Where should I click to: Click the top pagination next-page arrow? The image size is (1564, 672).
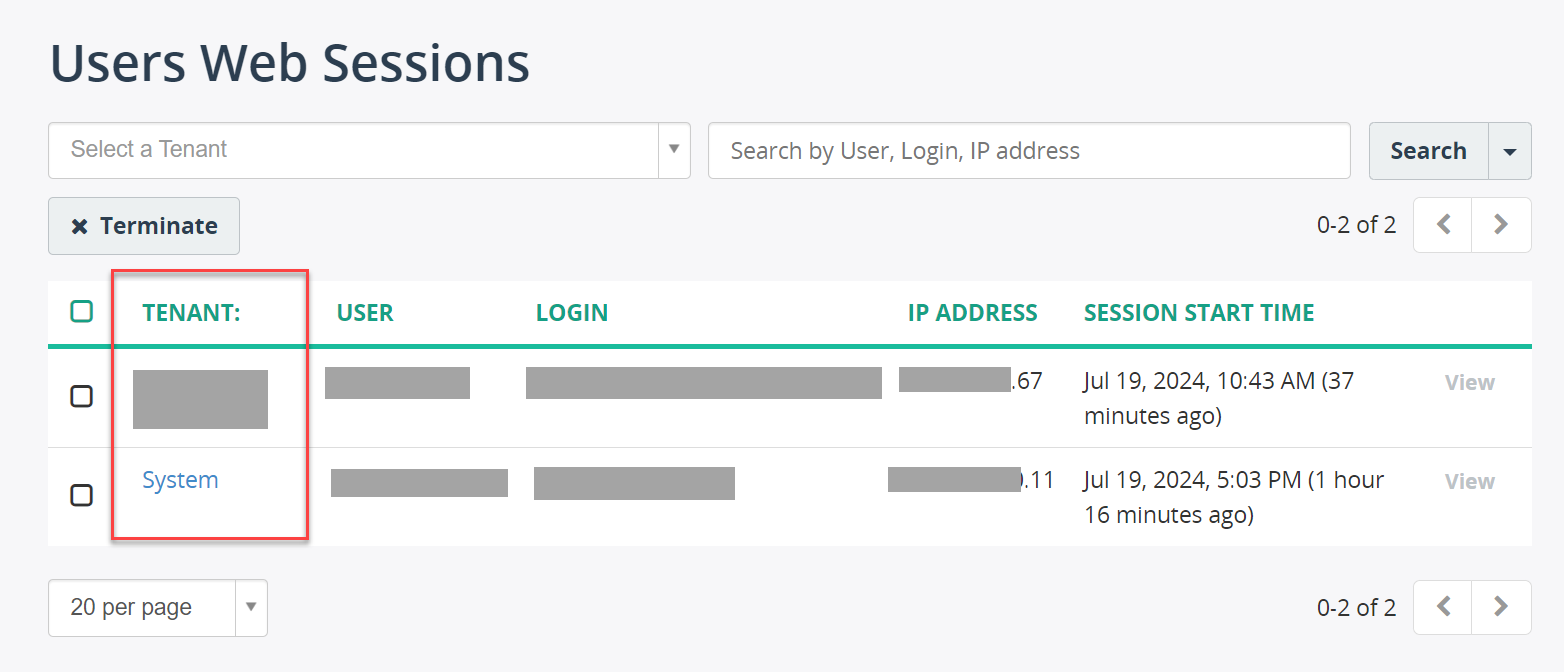pyautogui.click(x=1501, y=225)
